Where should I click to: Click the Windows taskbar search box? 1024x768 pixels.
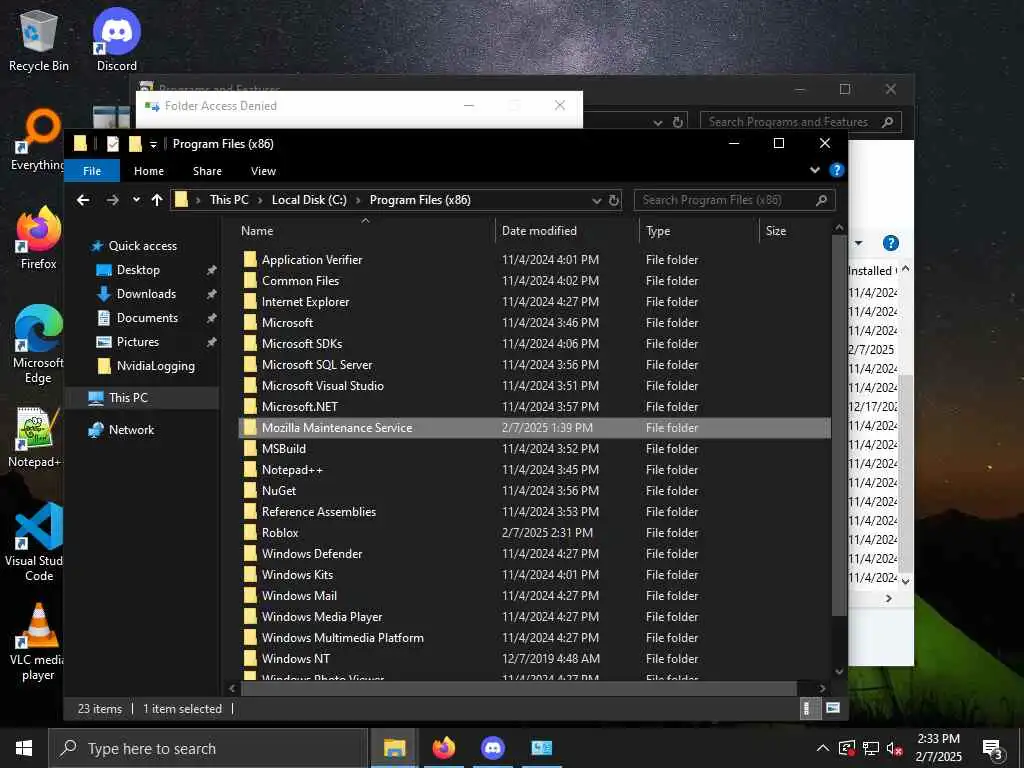click(x=208, y=748)
